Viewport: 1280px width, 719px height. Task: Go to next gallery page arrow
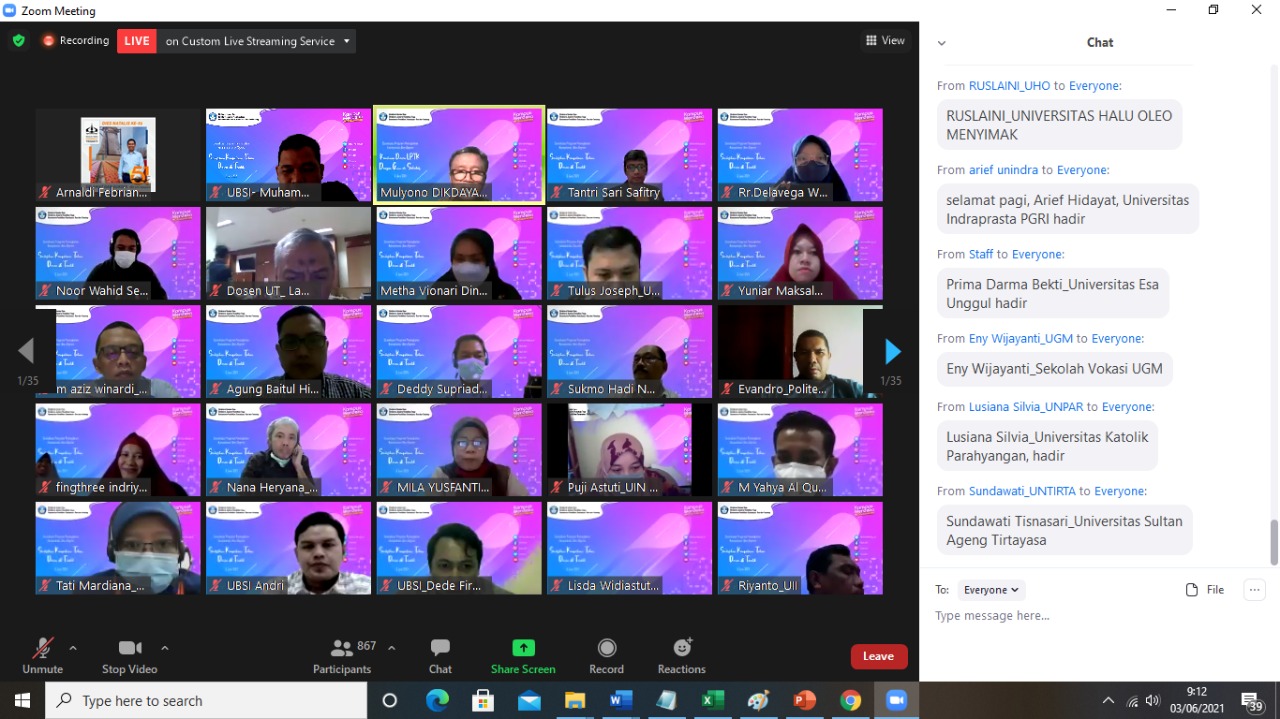(x=893, y=351)
